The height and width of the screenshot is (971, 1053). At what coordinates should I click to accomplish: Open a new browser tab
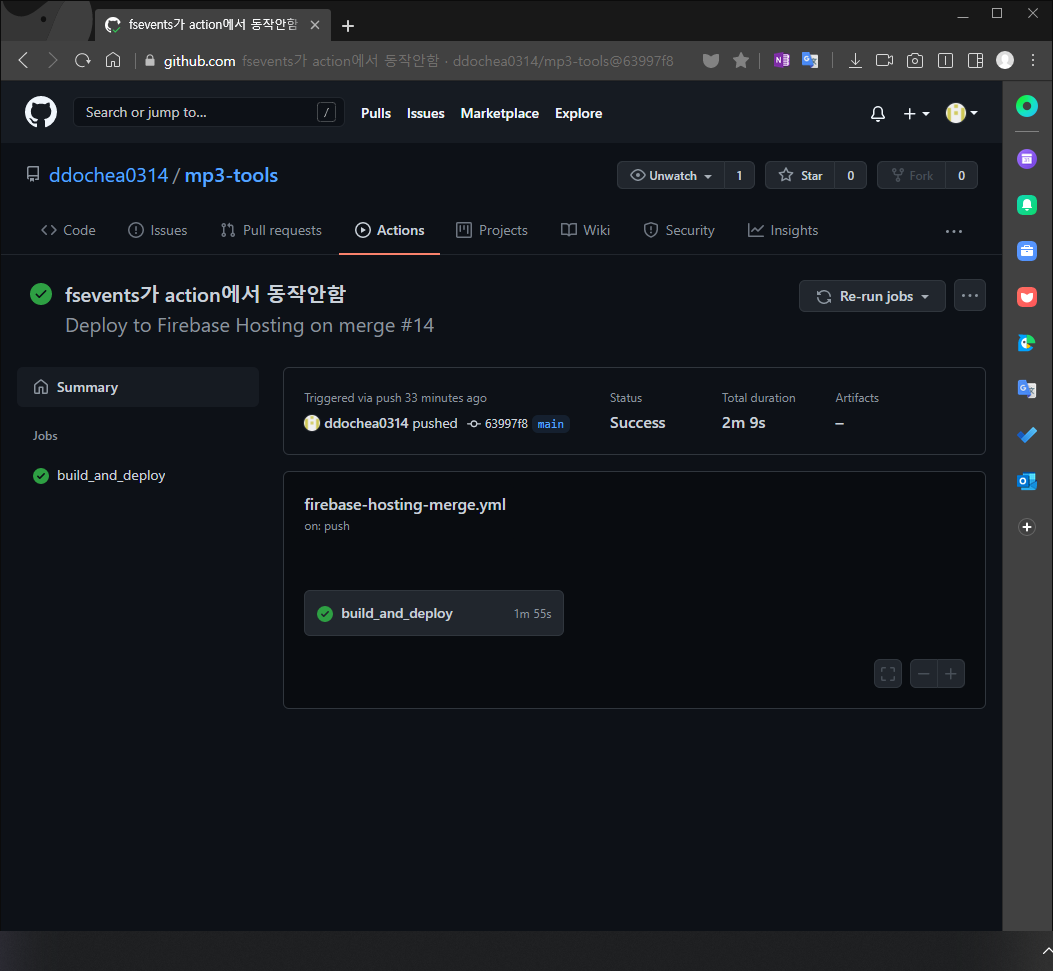[347, 26]
